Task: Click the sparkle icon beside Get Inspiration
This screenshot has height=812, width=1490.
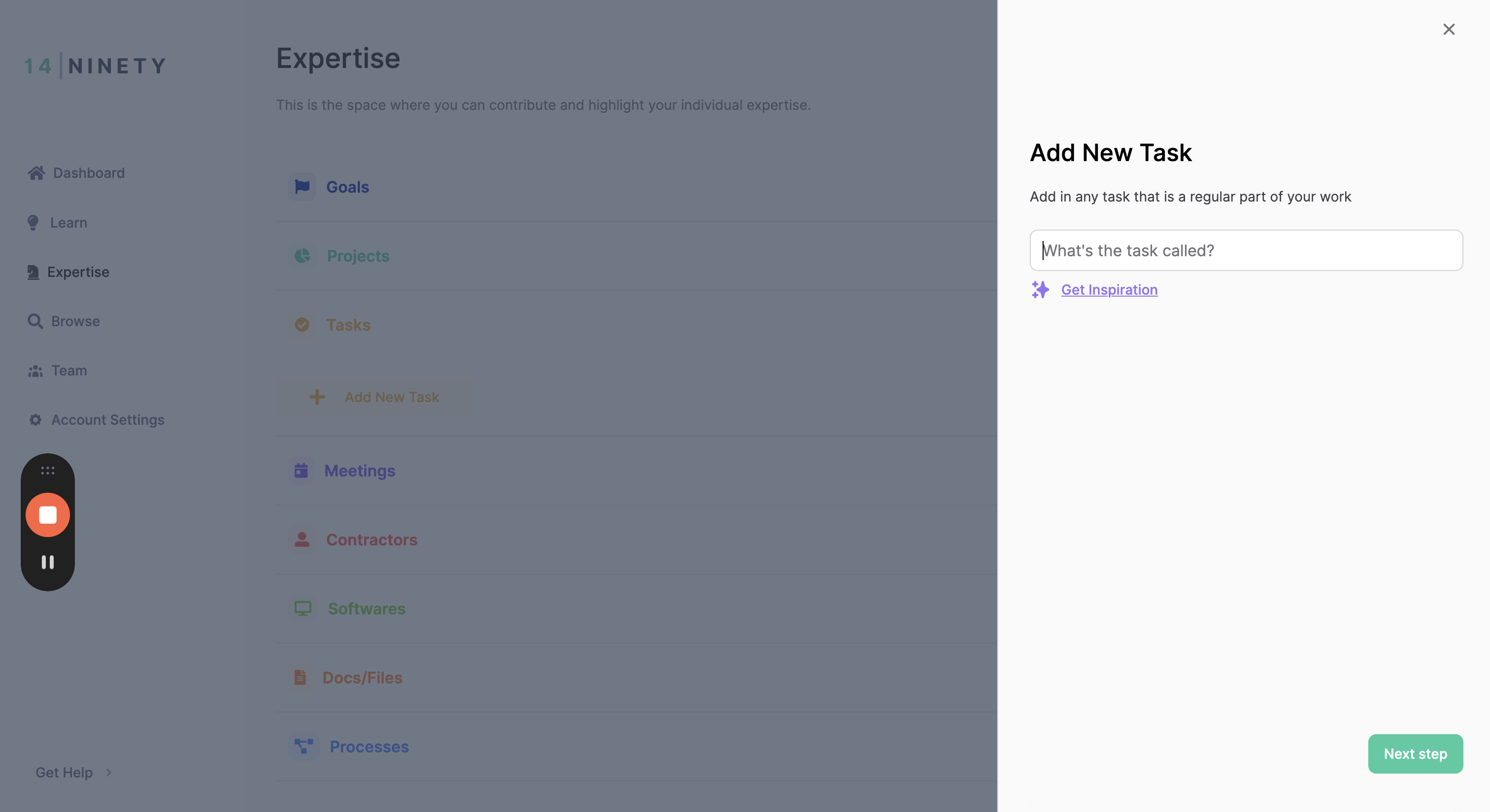Action: tap(1040, 290)
